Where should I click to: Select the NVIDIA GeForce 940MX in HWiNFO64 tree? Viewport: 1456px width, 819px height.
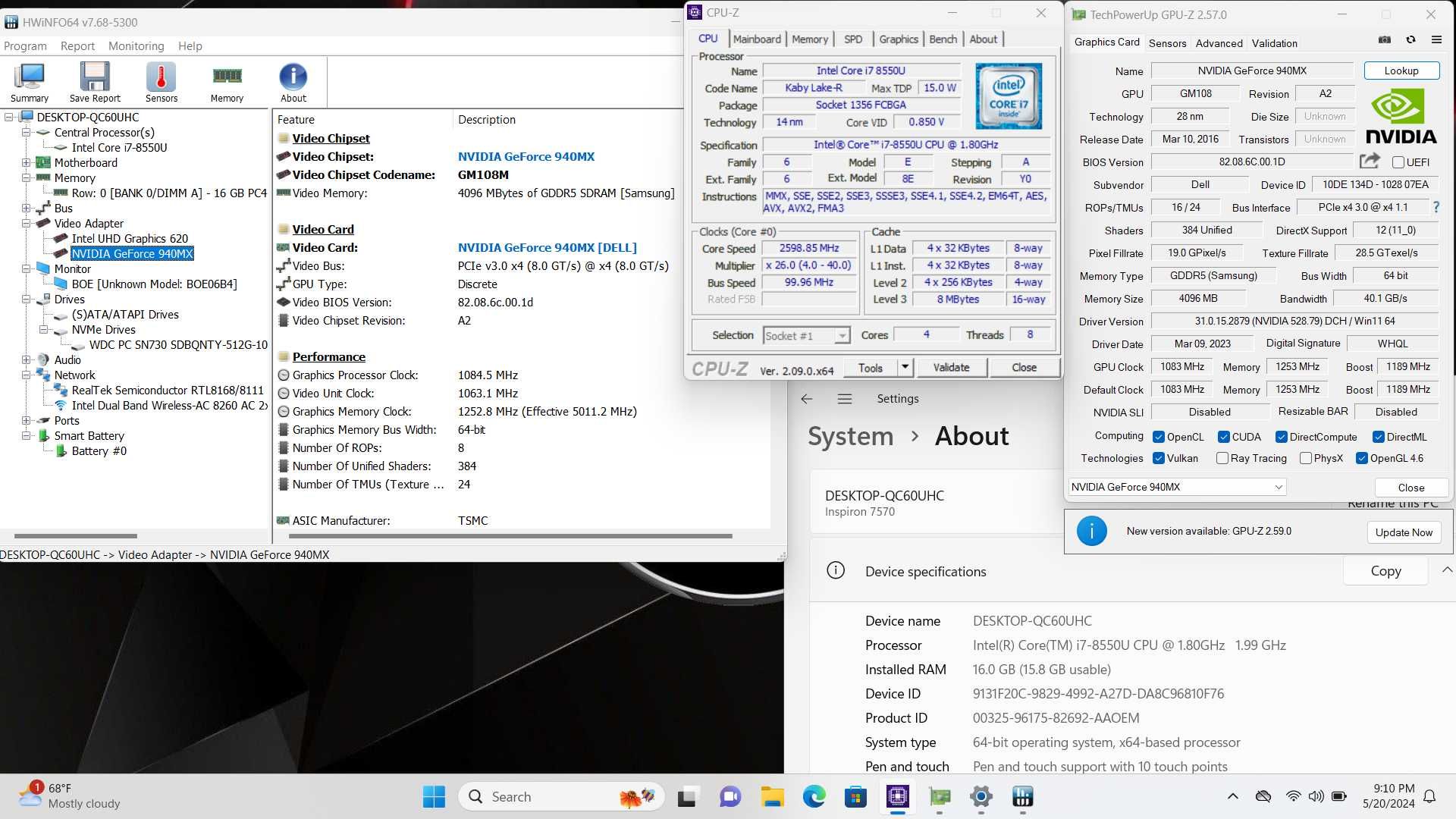(x=132, y=253)
